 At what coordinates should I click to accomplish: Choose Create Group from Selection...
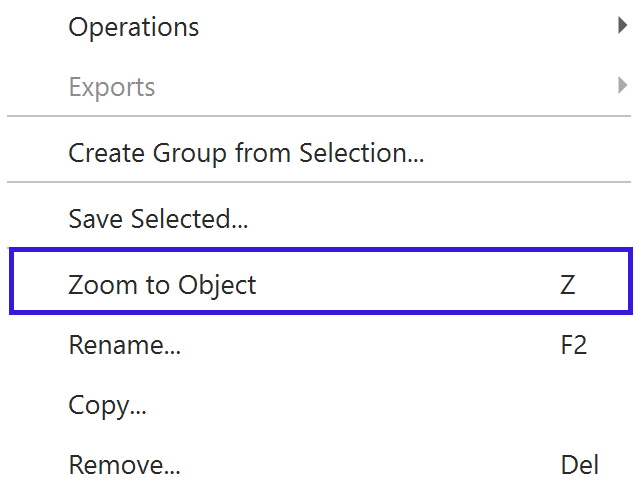(x=246, y=154)
